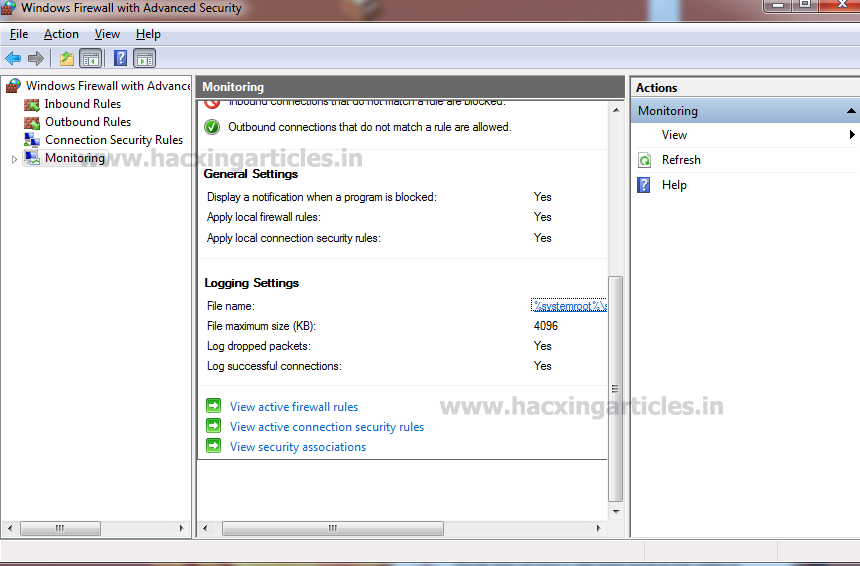Open the %systemroot% log file name link
This screenshot has width=860, height=566.
click(569, 305)
